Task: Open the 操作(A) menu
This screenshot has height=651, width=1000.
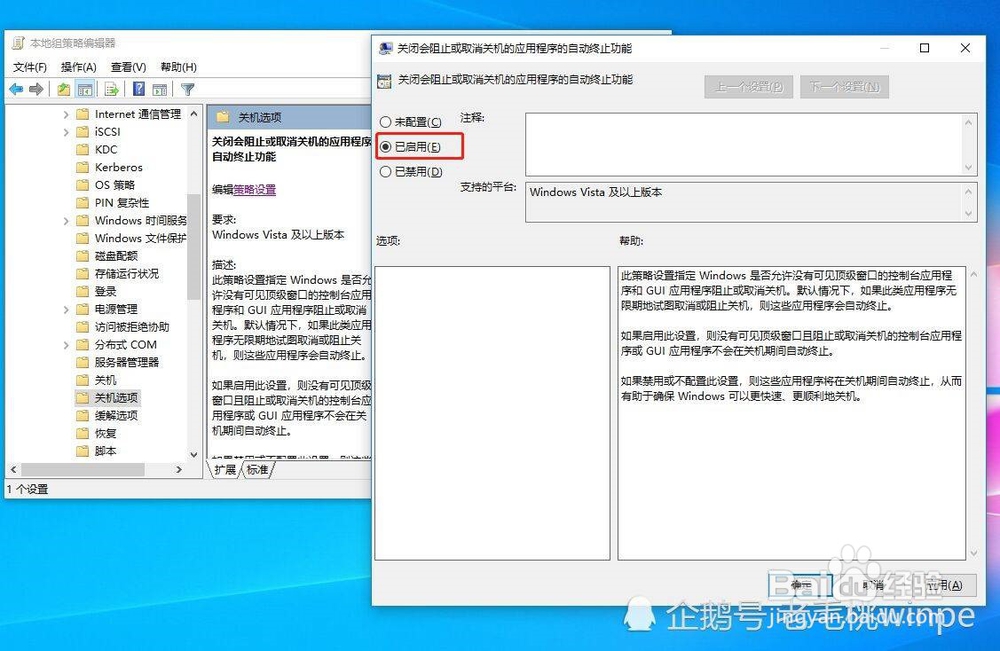Action: (x=78, y=67)
